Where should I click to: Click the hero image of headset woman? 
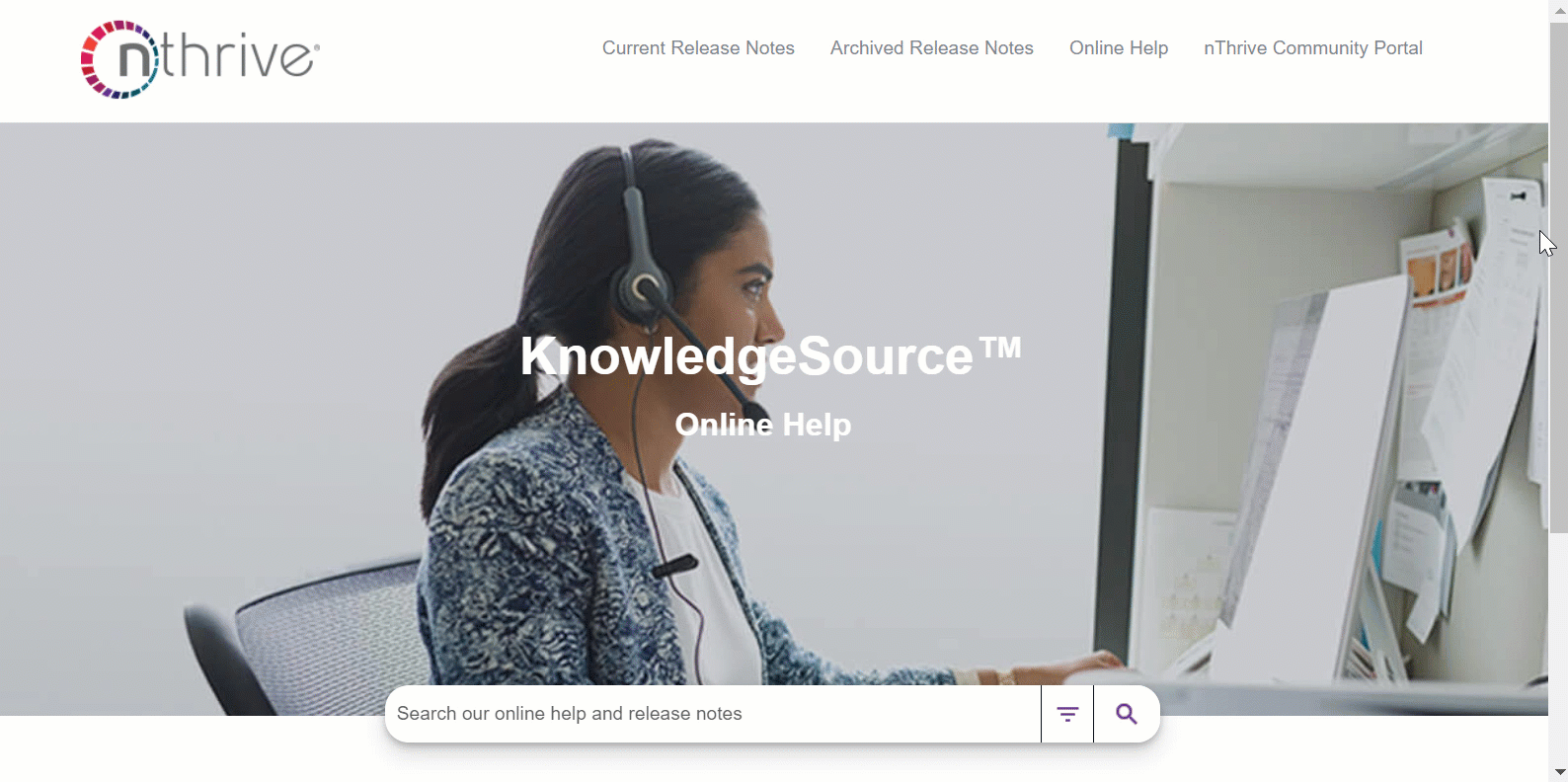[x=774, y=419]
